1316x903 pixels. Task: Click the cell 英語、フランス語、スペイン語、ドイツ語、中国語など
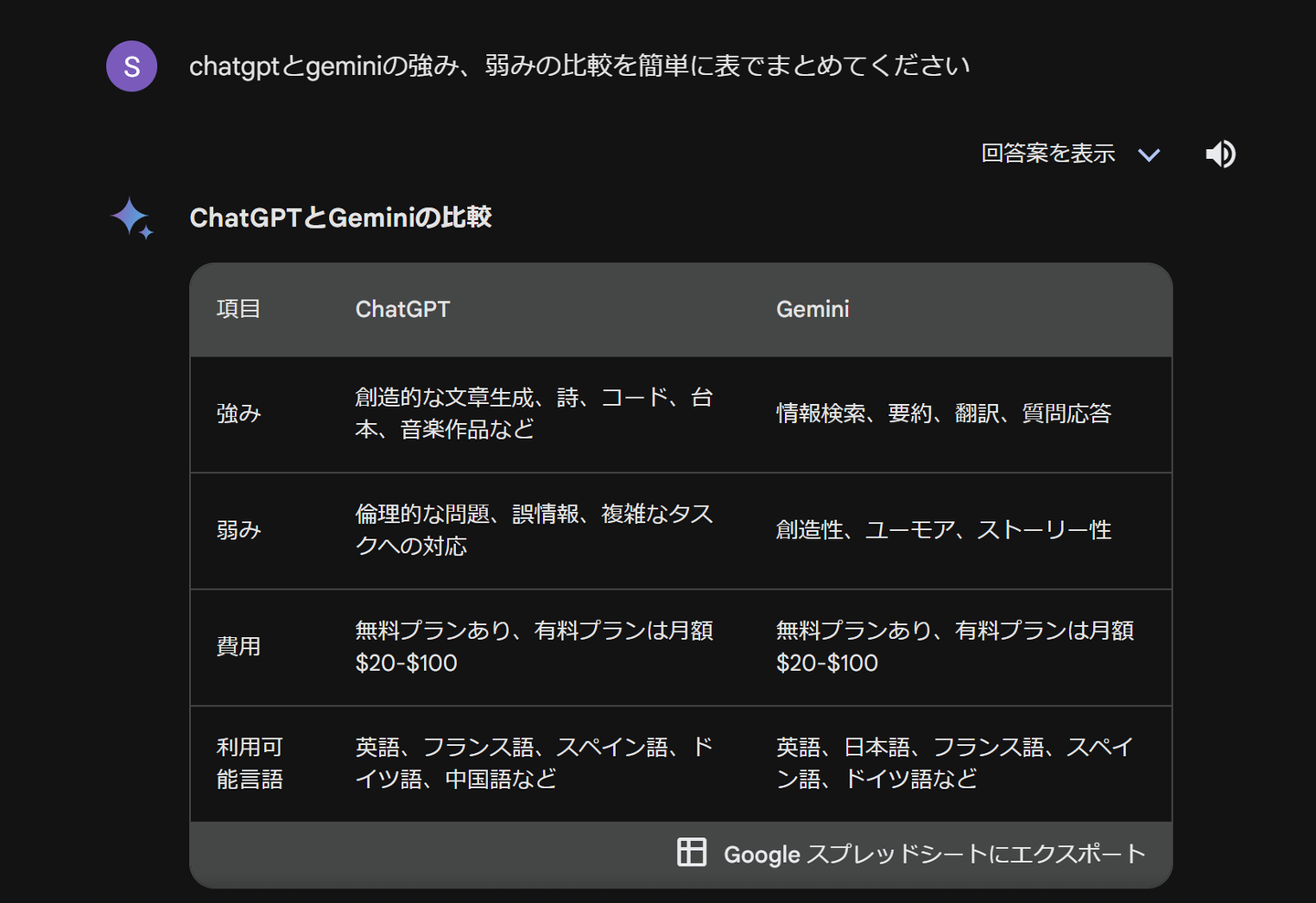[x=534, y=763]
